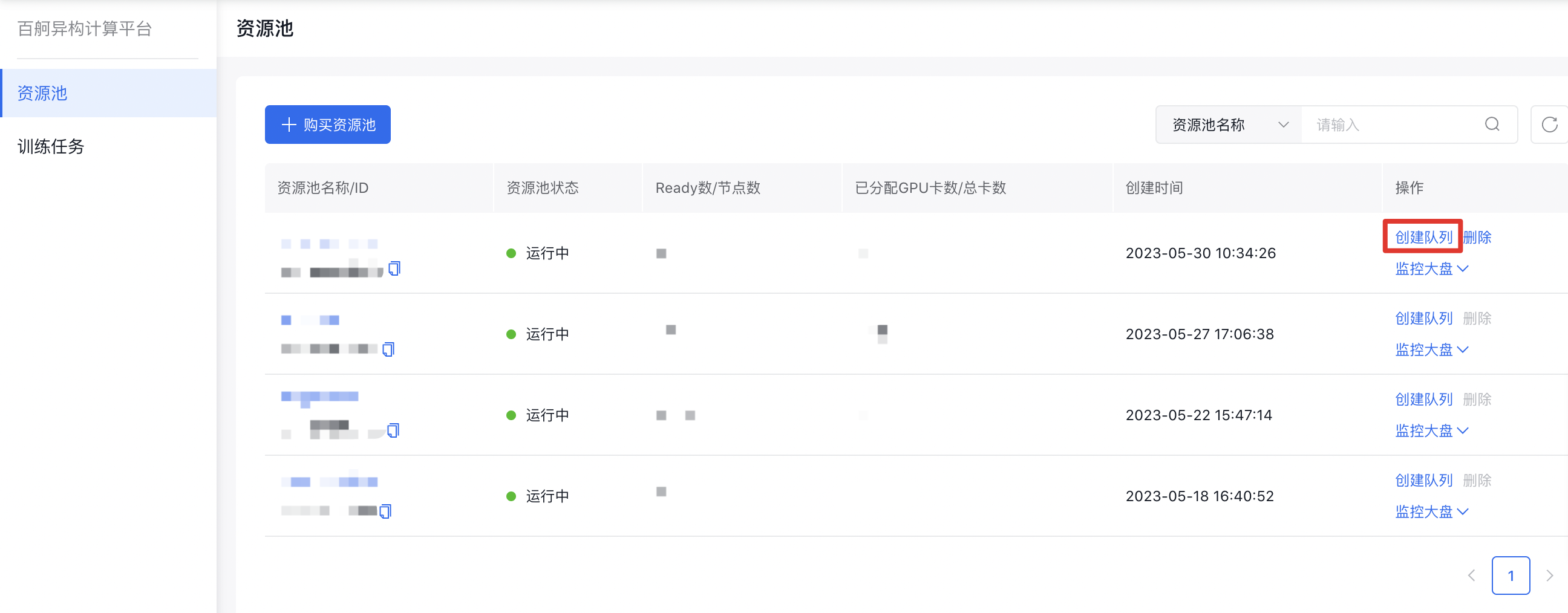Image resolution: width=1568 pixels, height=613 pixels.
Task: Expand 监控大盘 for the 2023-05-27 pool
Action: pos(1431,349)
